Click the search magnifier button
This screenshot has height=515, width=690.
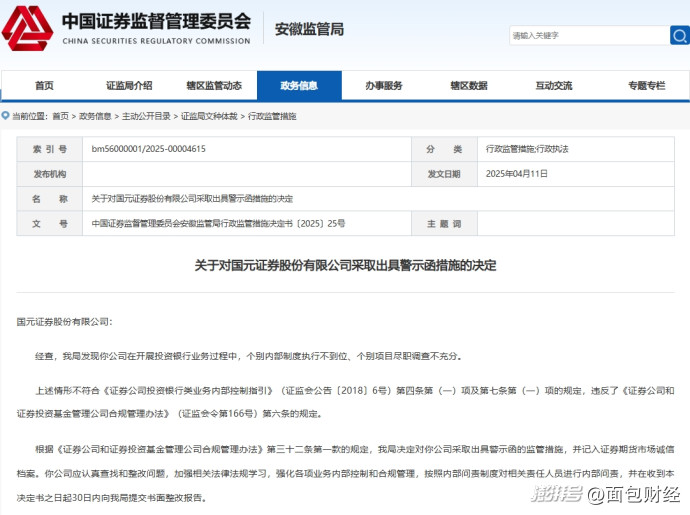pos(679,35)
